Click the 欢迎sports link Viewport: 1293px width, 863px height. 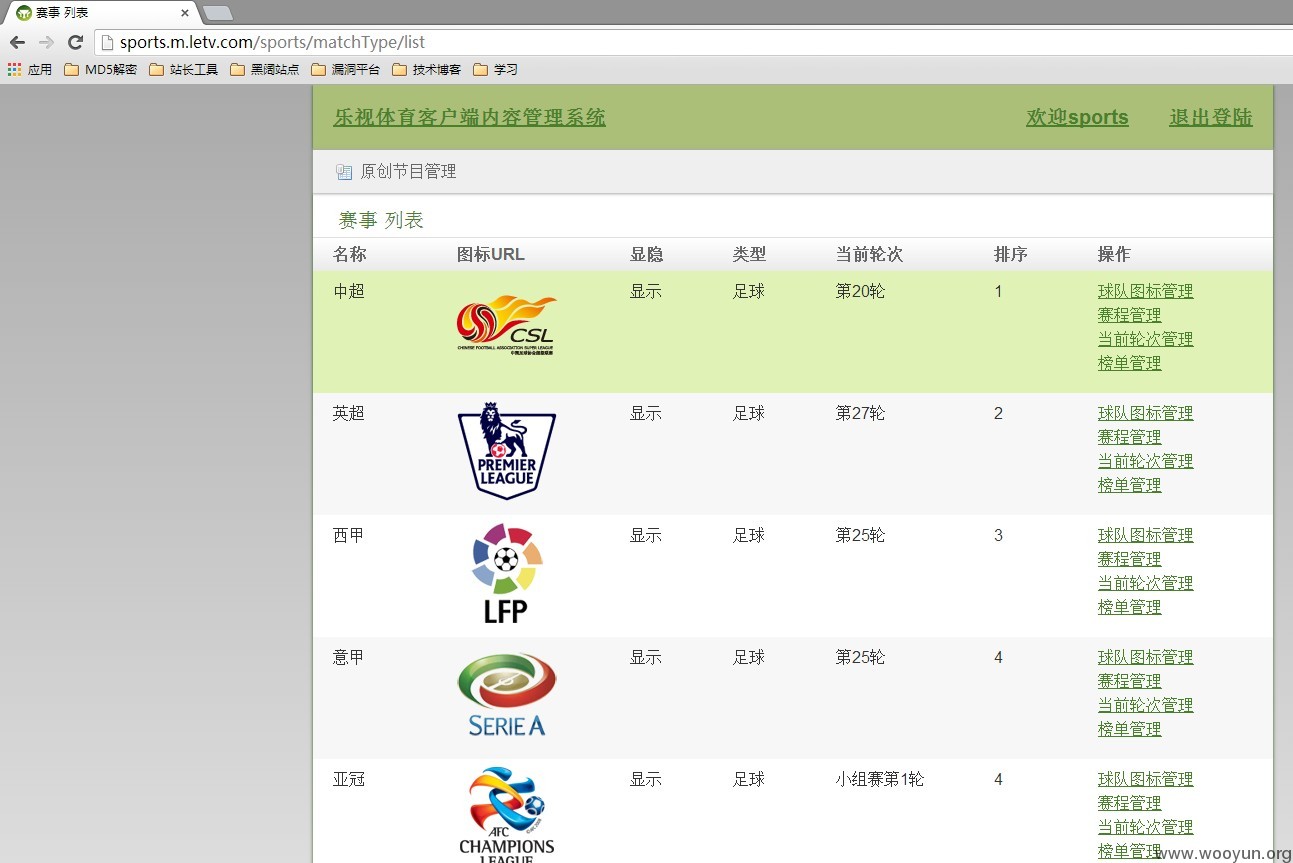click(x=1077, y=117)
